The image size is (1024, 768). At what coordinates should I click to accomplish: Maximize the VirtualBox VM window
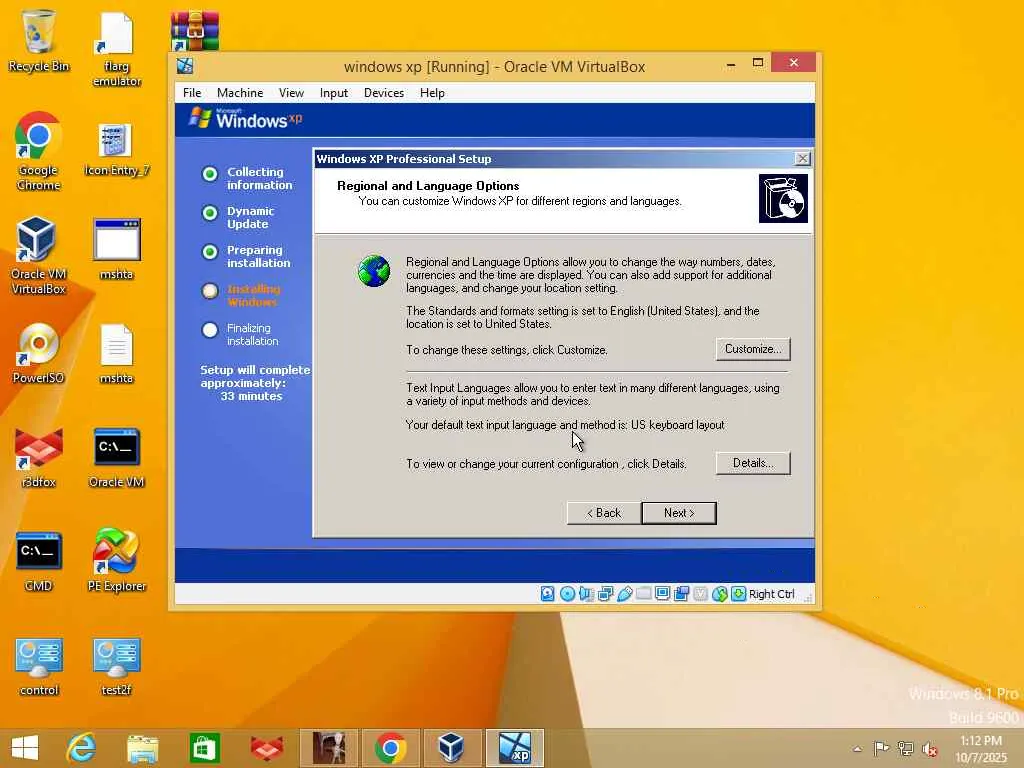[x=758, y=63]
